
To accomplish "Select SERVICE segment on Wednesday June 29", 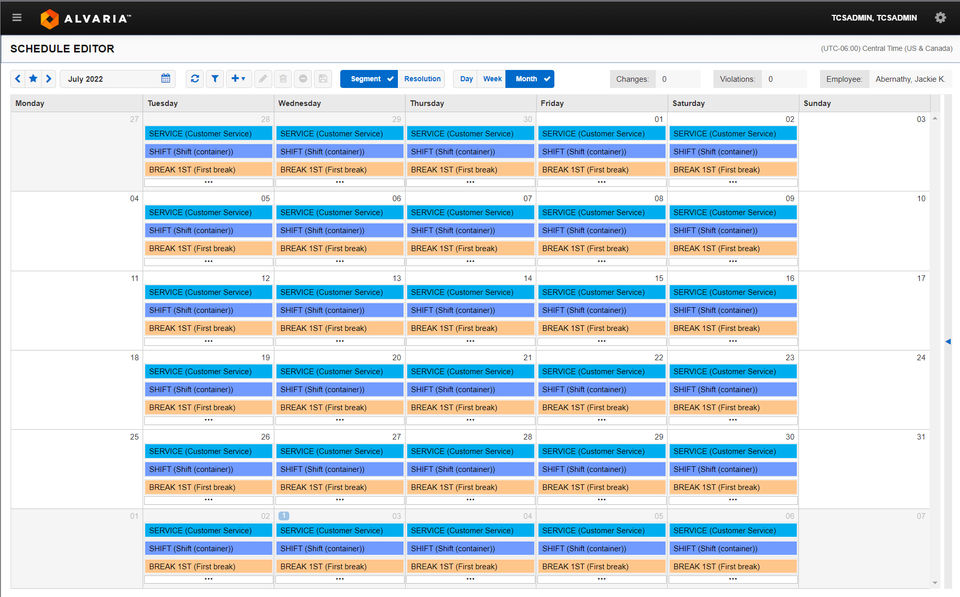I will (x=340, y=133).
